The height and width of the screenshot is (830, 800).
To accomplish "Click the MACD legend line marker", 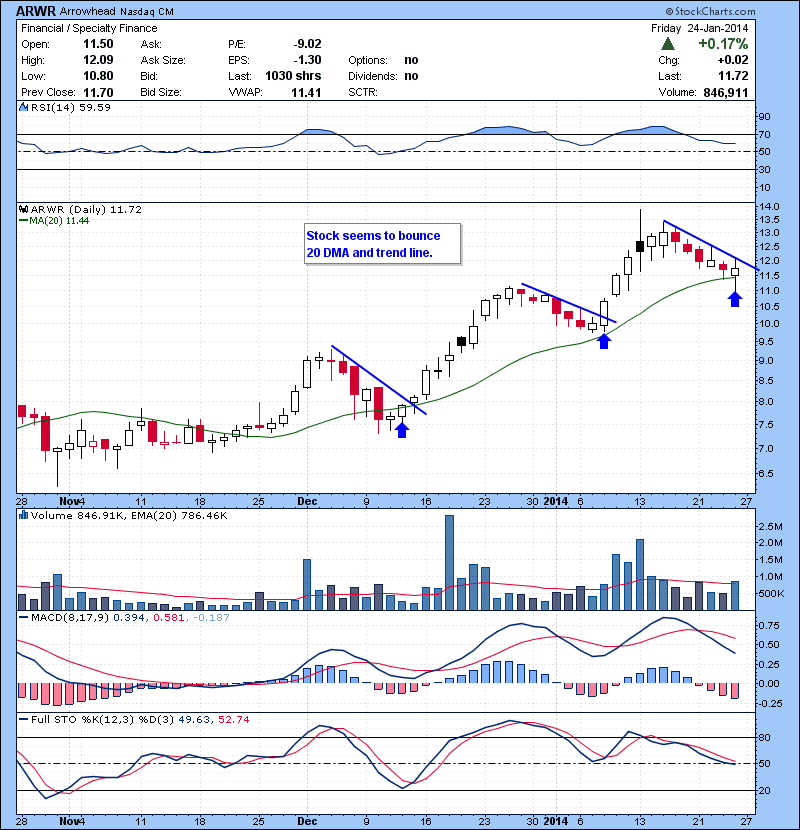I will pyautogui.click(x=23, y=617).
